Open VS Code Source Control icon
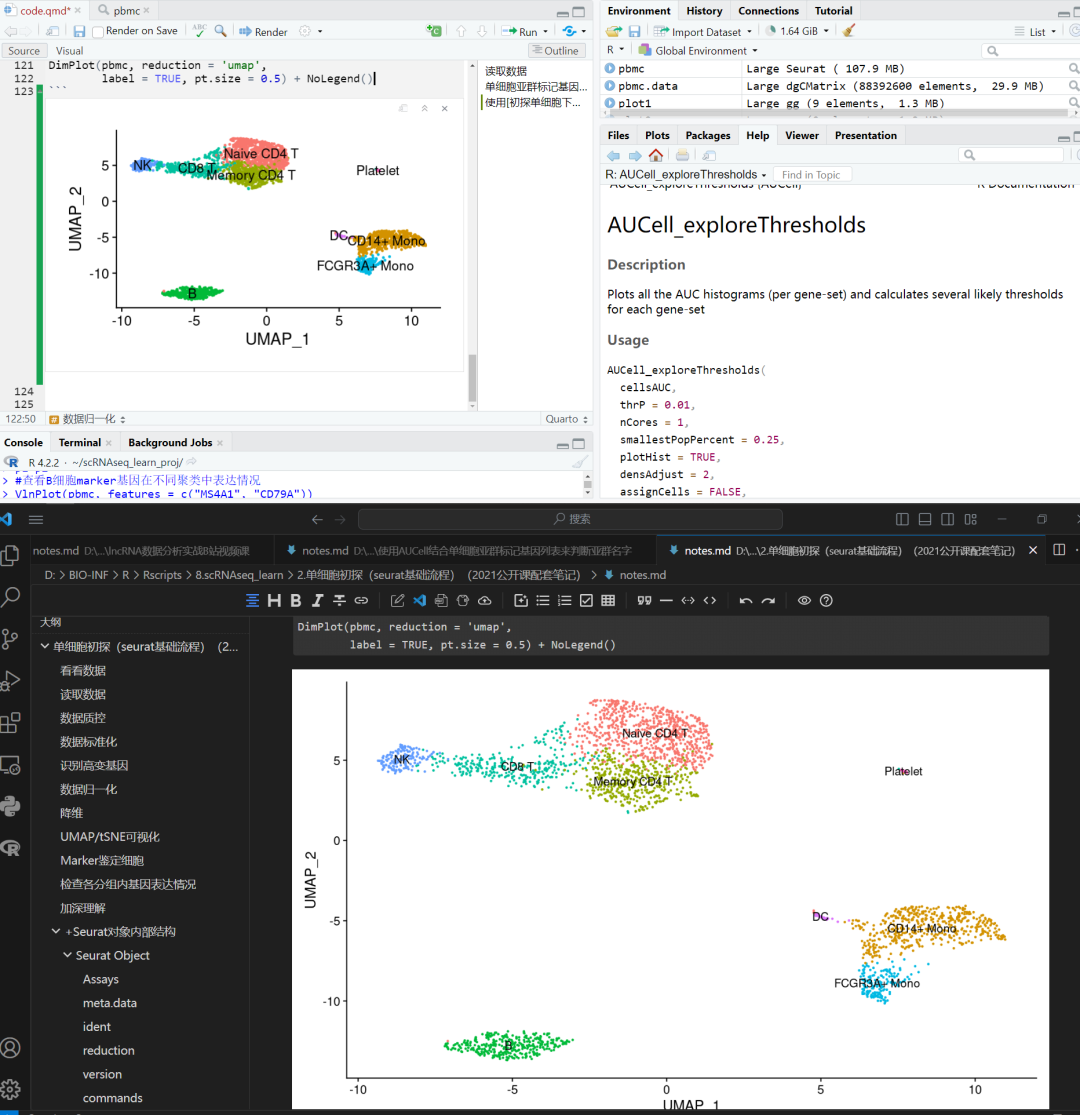This screenshot has height=1115, width=1080. click(x=11, y=639)
